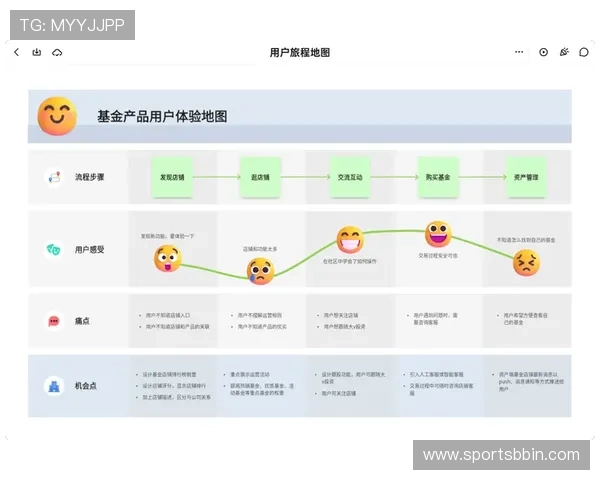Select the surprised emoji under 发现店铺
Image resolution: width=600 pixels, height=480 pixels.
pos(168,258)
